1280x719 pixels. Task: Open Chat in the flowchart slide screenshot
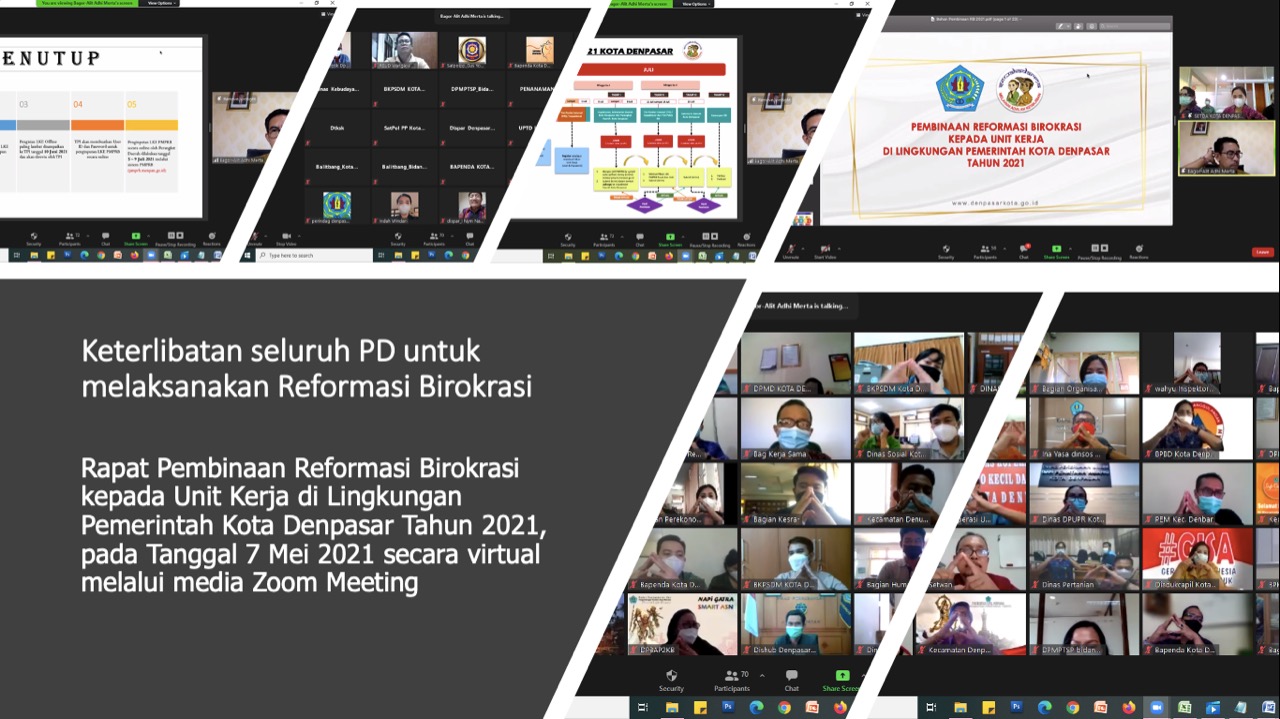tap(639, 240)
